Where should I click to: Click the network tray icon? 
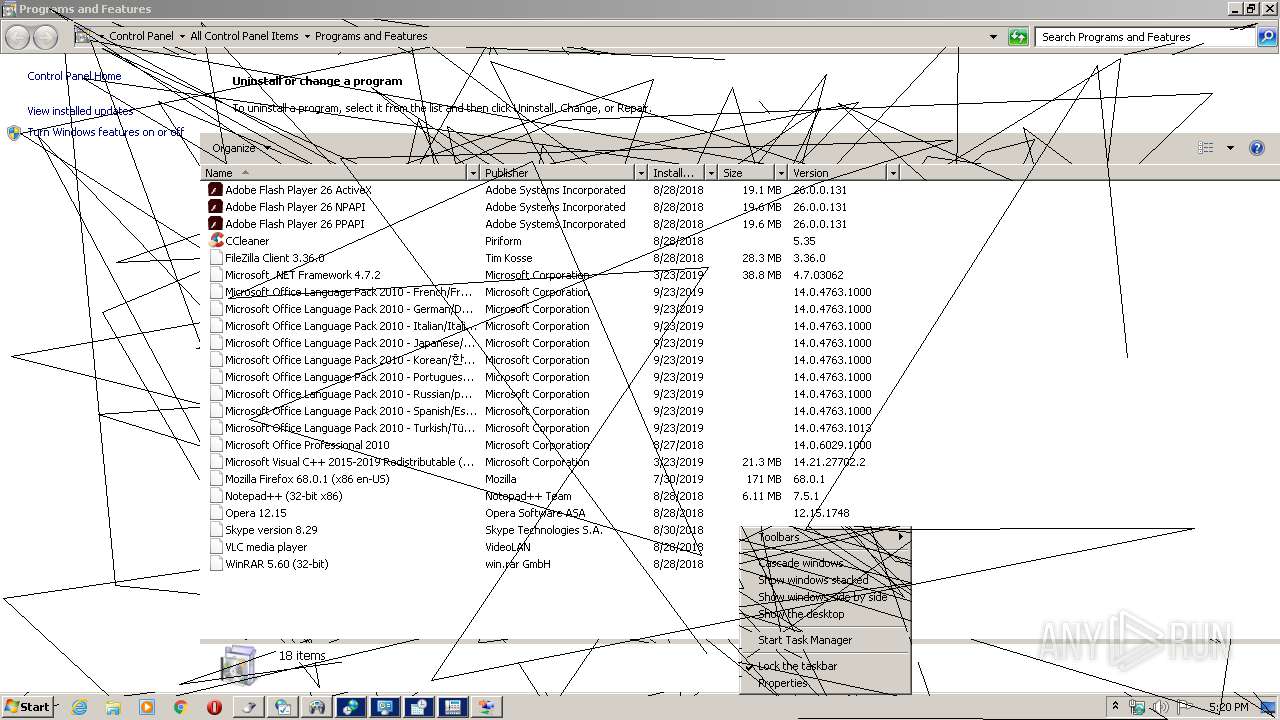tap(1137, 707)
